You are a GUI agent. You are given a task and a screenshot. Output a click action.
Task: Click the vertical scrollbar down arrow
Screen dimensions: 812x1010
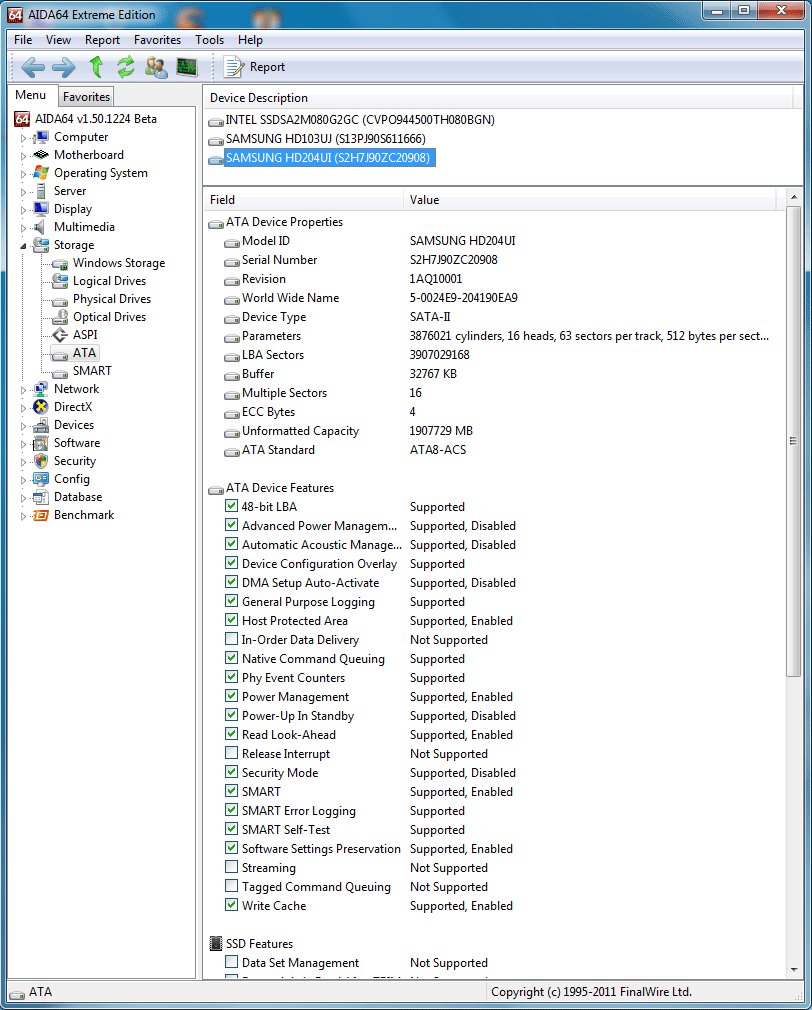pos(794,969)
